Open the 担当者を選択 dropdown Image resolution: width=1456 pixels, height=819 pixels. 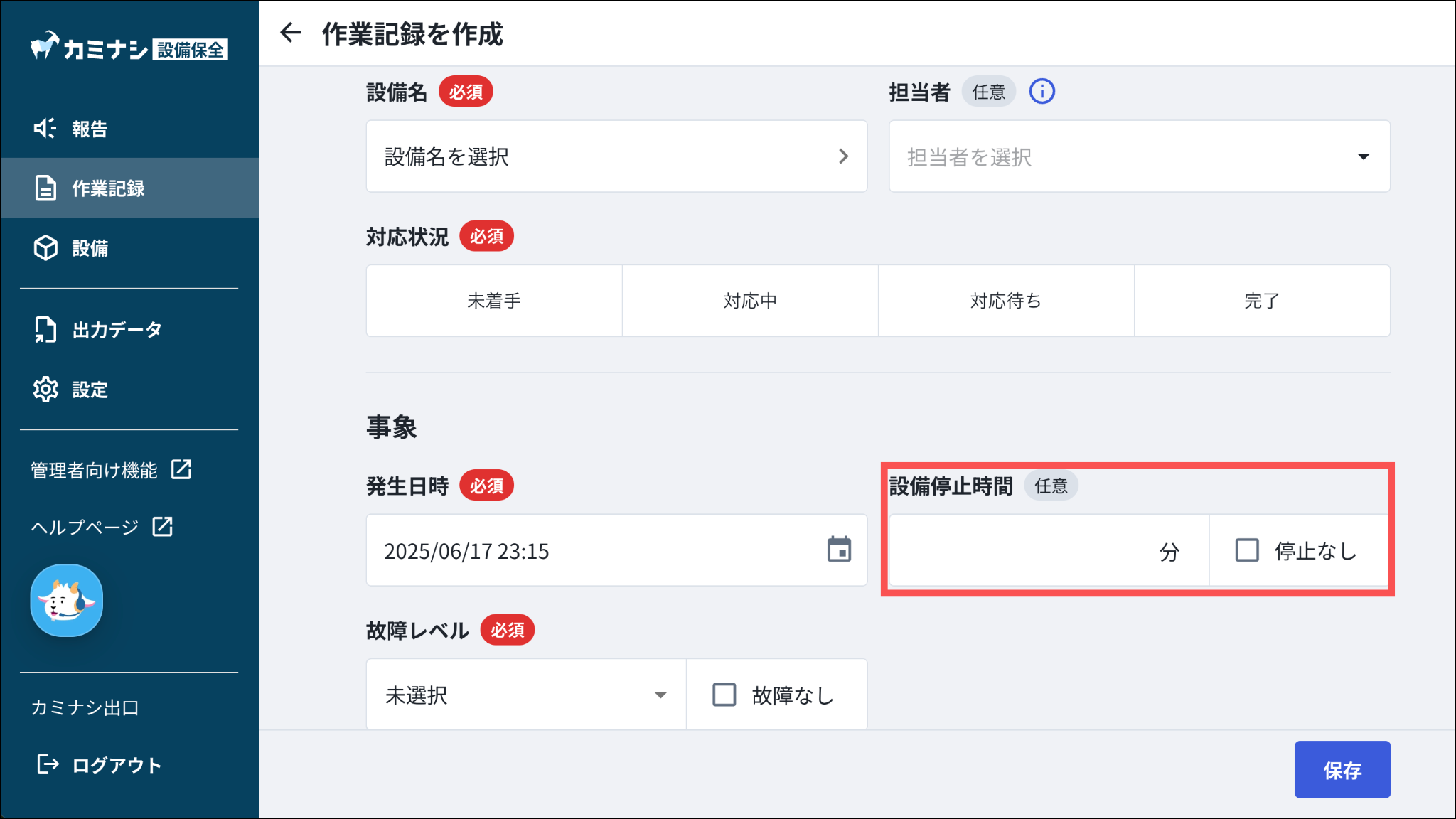1139,156
